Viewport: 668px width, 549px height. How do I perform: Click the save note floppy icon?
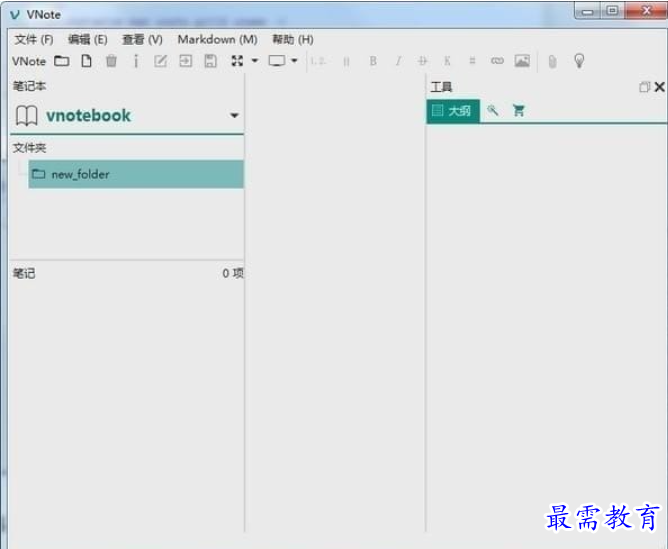pos(210,61)
